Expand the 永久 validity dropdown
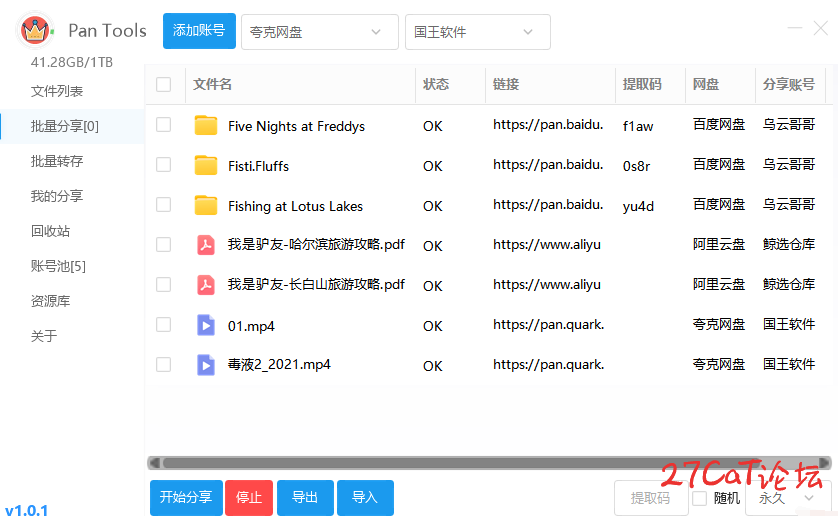838x516 pixels. tap(788, 498)
